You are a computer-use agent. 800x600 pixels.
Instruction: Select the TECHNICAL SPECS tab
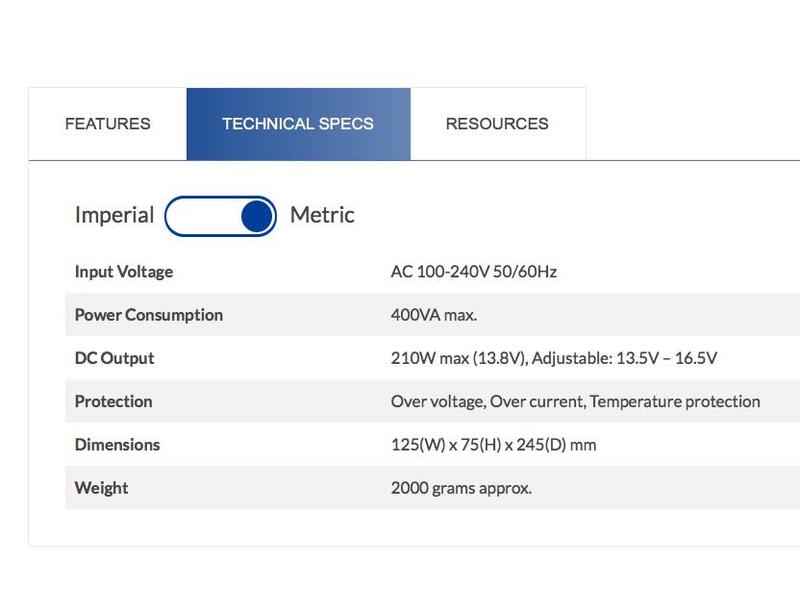click(x=297, y=124)
